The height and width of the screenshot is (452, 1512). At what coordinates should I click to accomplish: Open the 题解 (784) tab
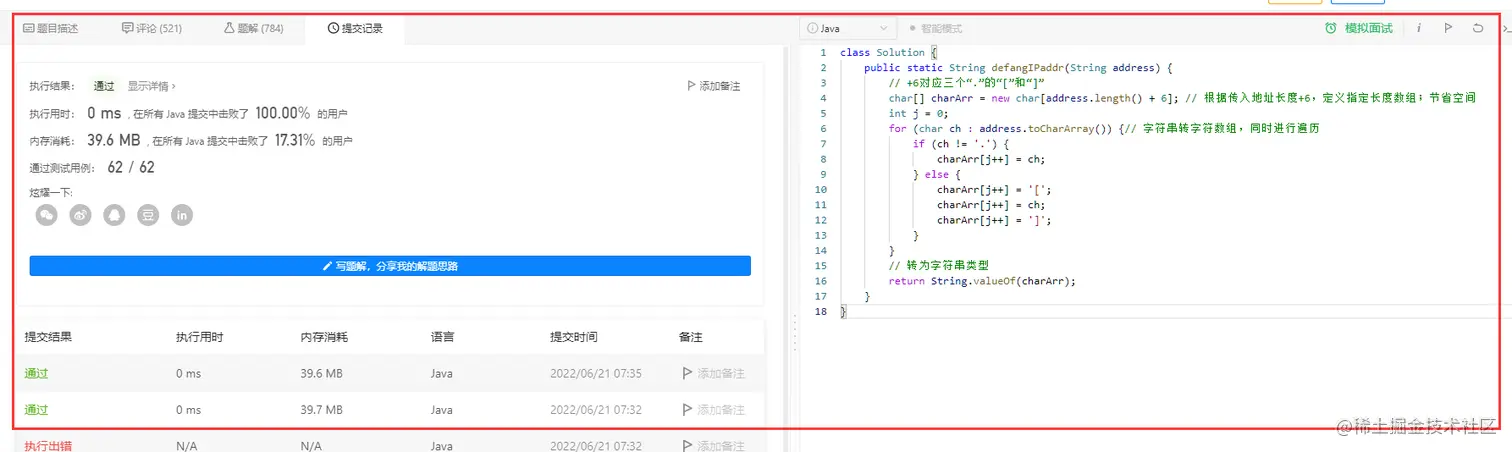tap(254, 29)
